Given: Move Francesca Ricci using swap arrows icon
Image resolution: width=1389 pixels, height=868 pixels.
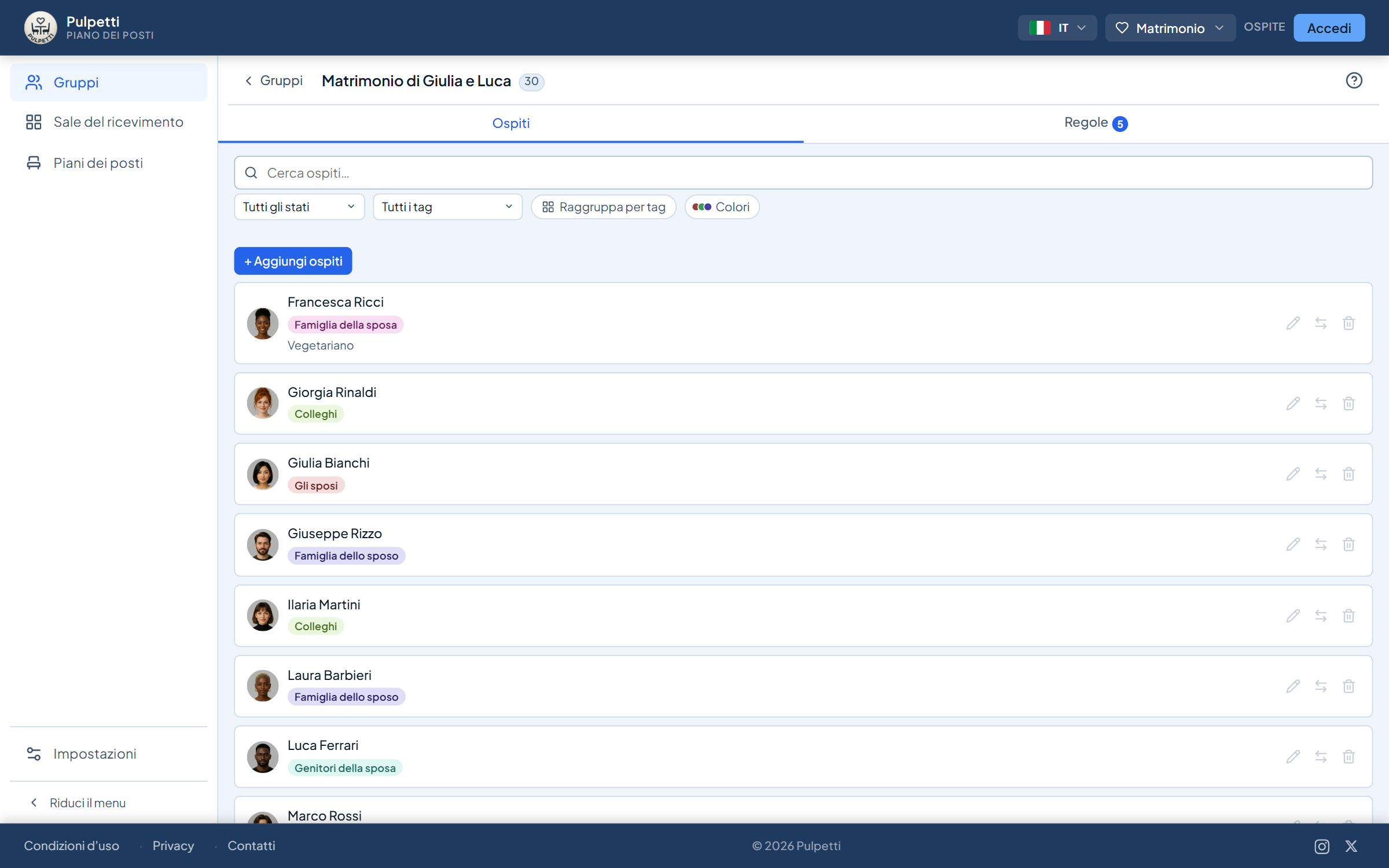Looking at the screenshot, I should 1321,323.
